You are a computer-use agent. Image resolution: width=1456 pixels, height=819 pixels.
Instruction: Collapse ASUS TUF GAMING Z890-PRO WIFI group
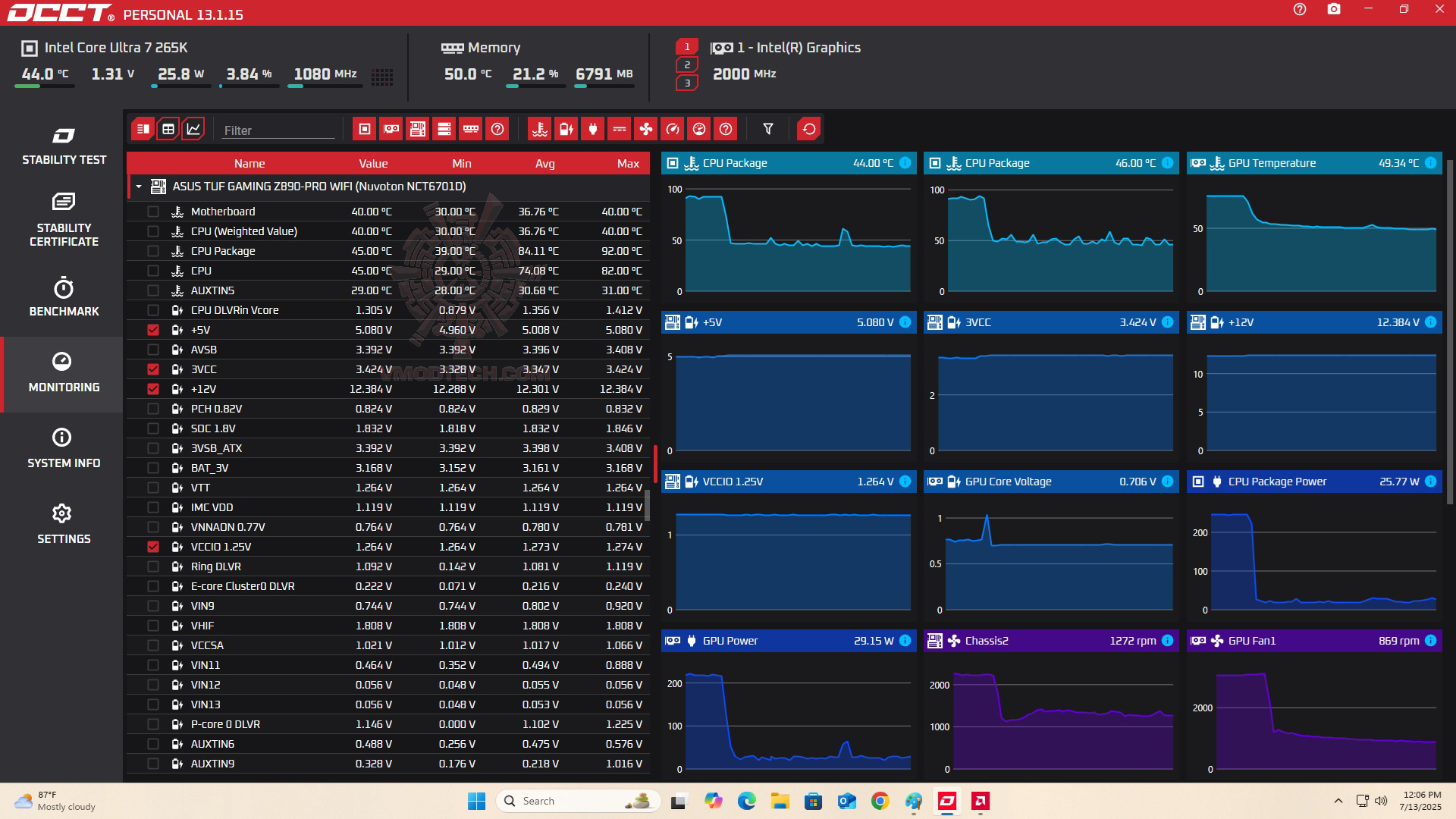[139, 187]
